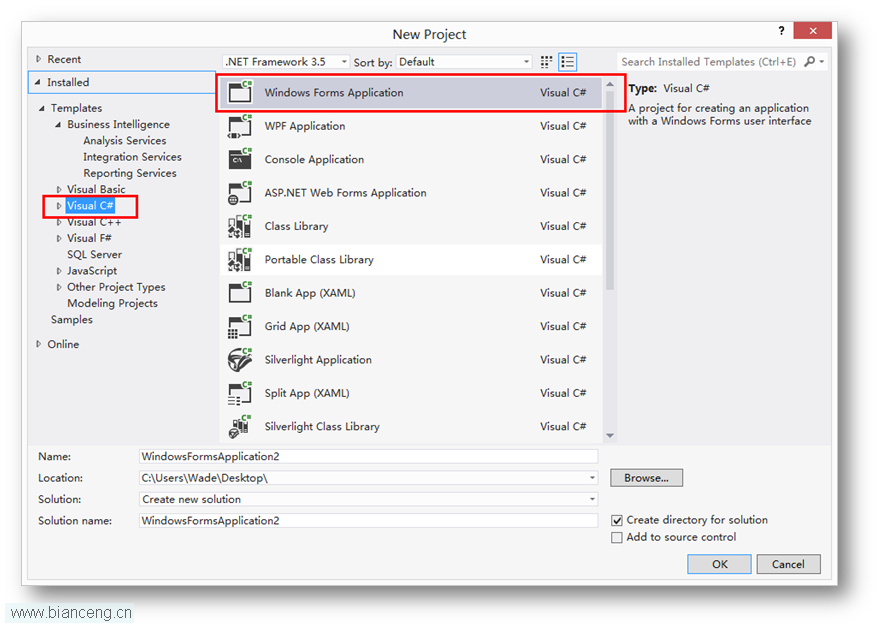Click the Silverlight Application icon
The width and height of the screenshot is (880, 628).
point(240,359)
